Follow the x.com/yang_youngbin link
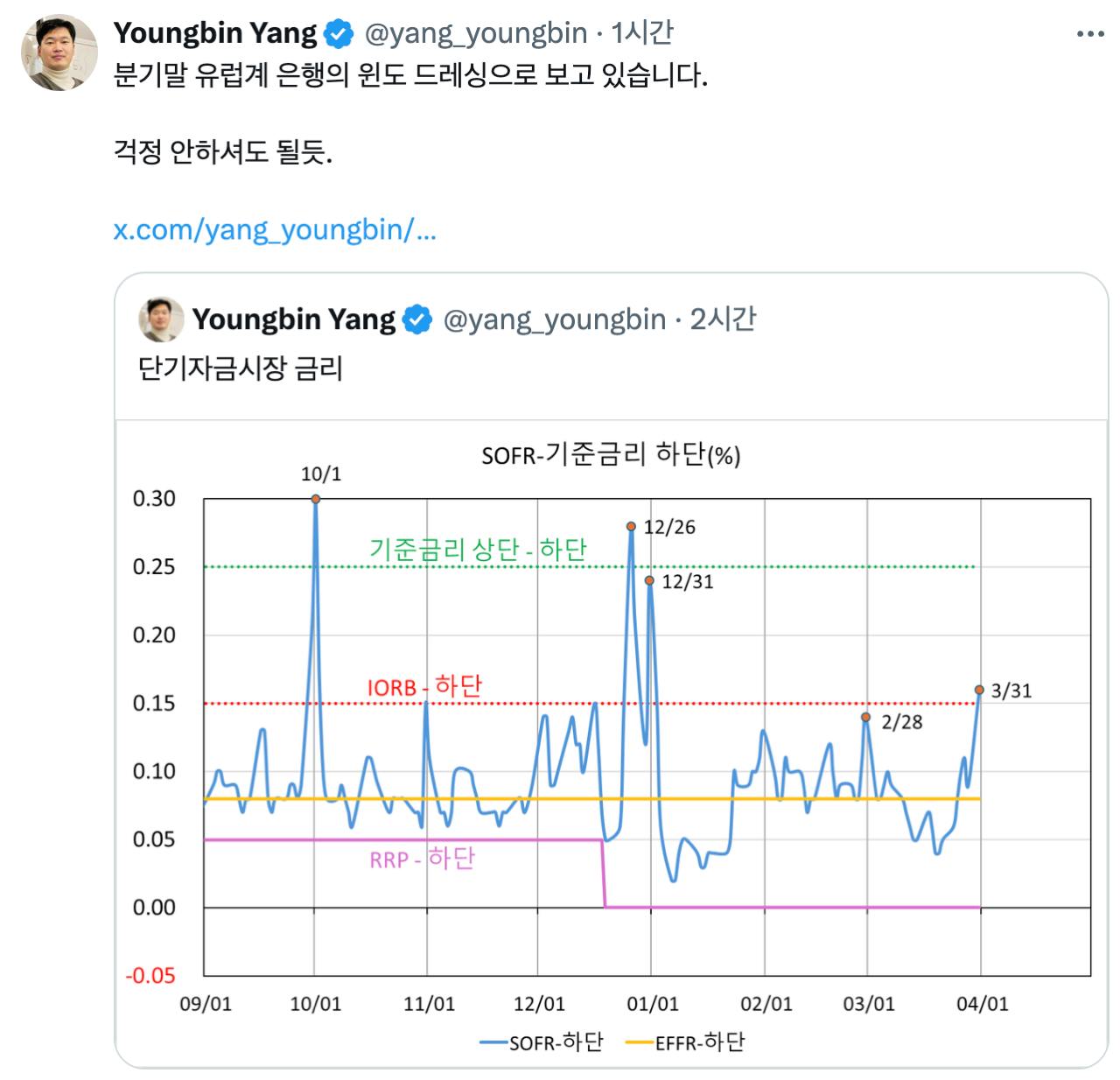 click(x=276, y=229)
